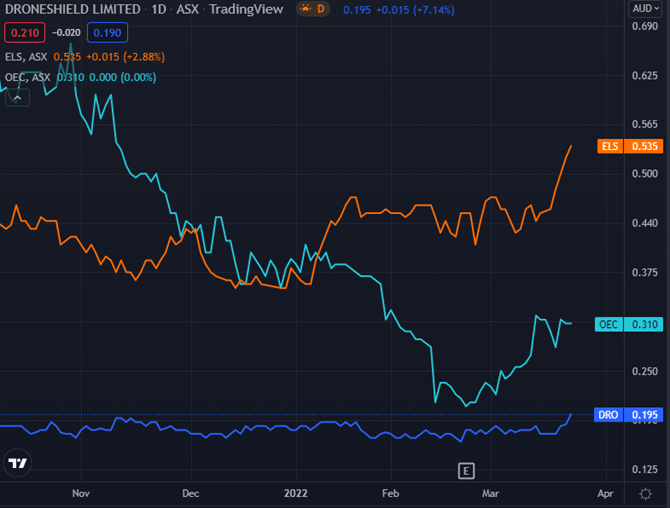Click the 1D interval in the title
This screenshot has width=670, height=508.
(159, 9)
